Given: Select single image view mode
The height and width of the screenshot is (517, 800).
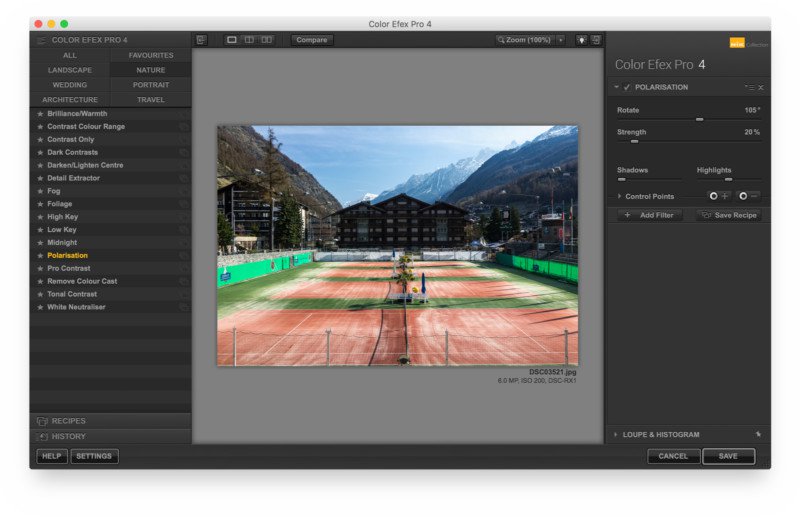Looking at the screenshot, I should (x=232, y=40).
